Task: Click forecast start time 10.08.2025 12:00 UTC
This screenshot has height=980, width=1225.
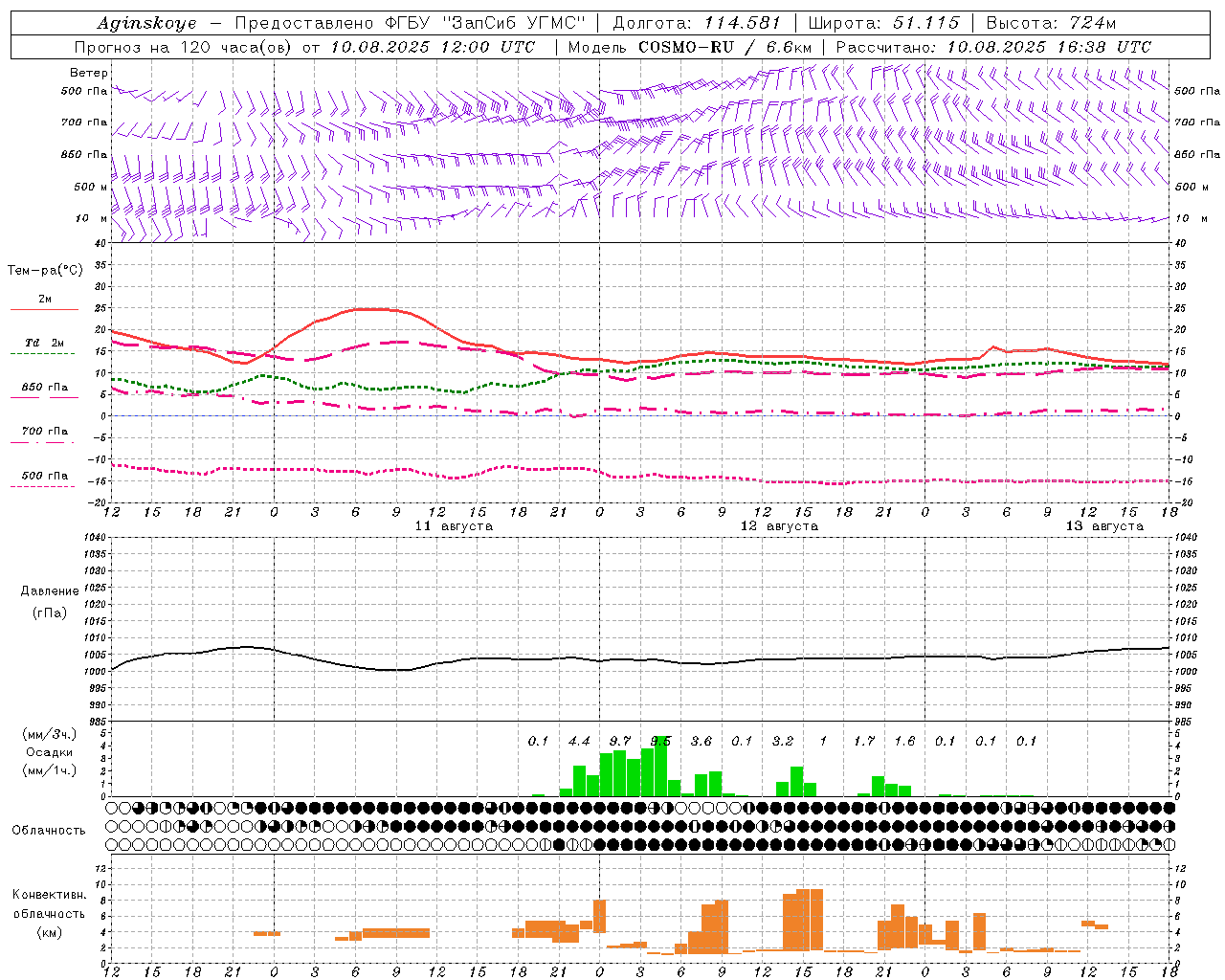Action: pos(432,47)
